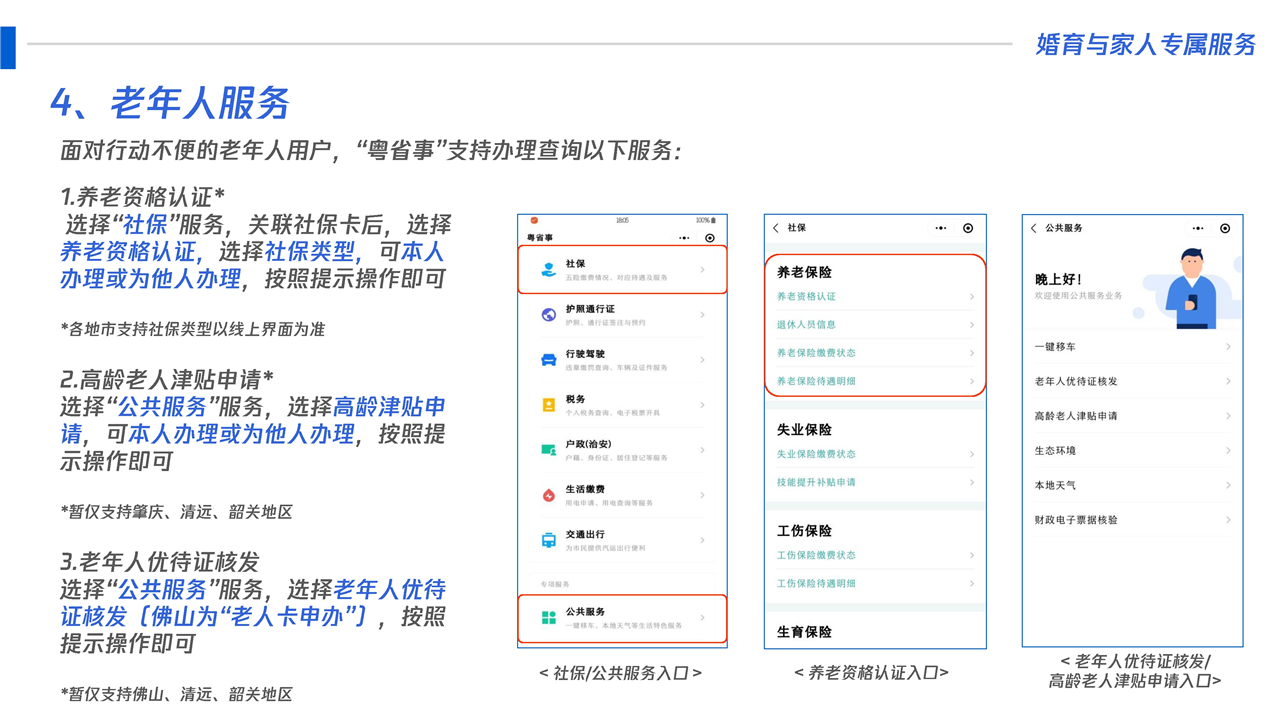Viewport: 1280px width, 720px height.
Task: Expand the 一键移车 row chevron
Action: point(1228,347)
